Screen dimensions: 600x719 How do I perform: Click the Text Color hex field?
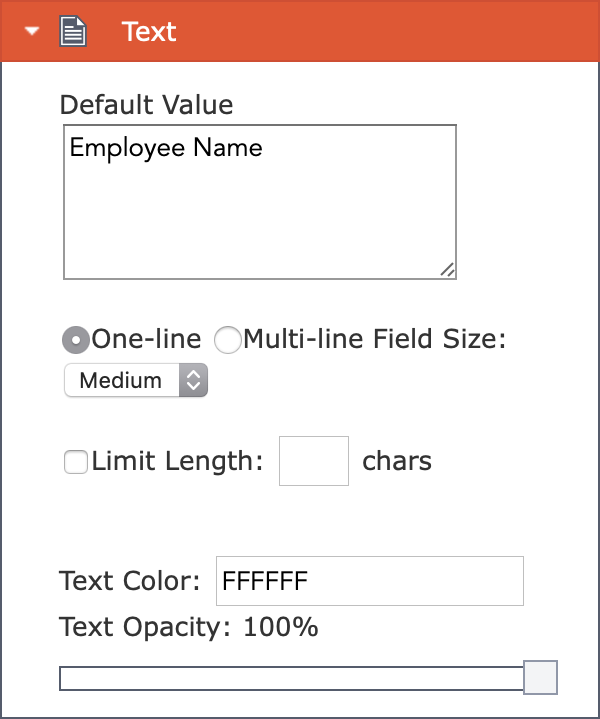pos(370,581)
